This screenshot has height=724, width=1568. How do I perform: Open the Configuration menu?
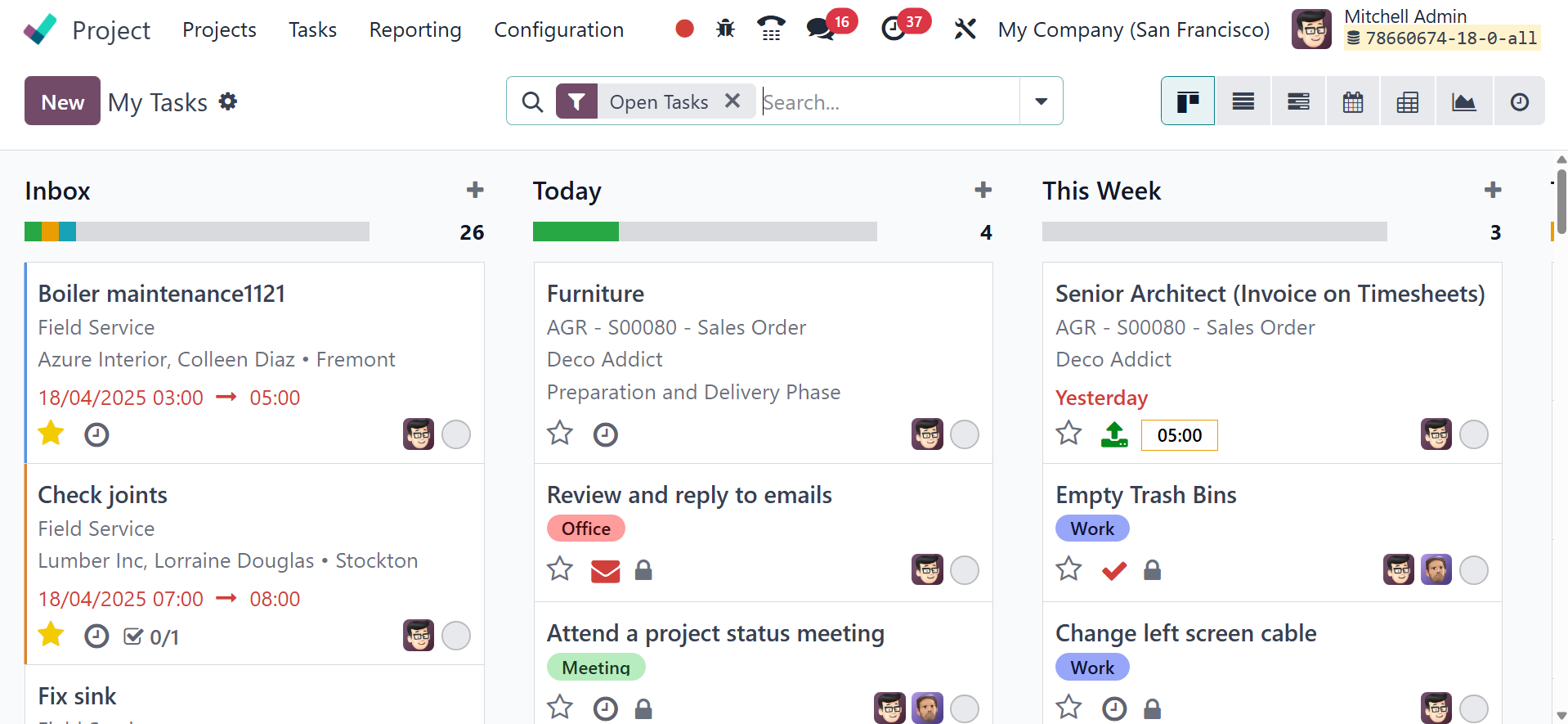558,29
